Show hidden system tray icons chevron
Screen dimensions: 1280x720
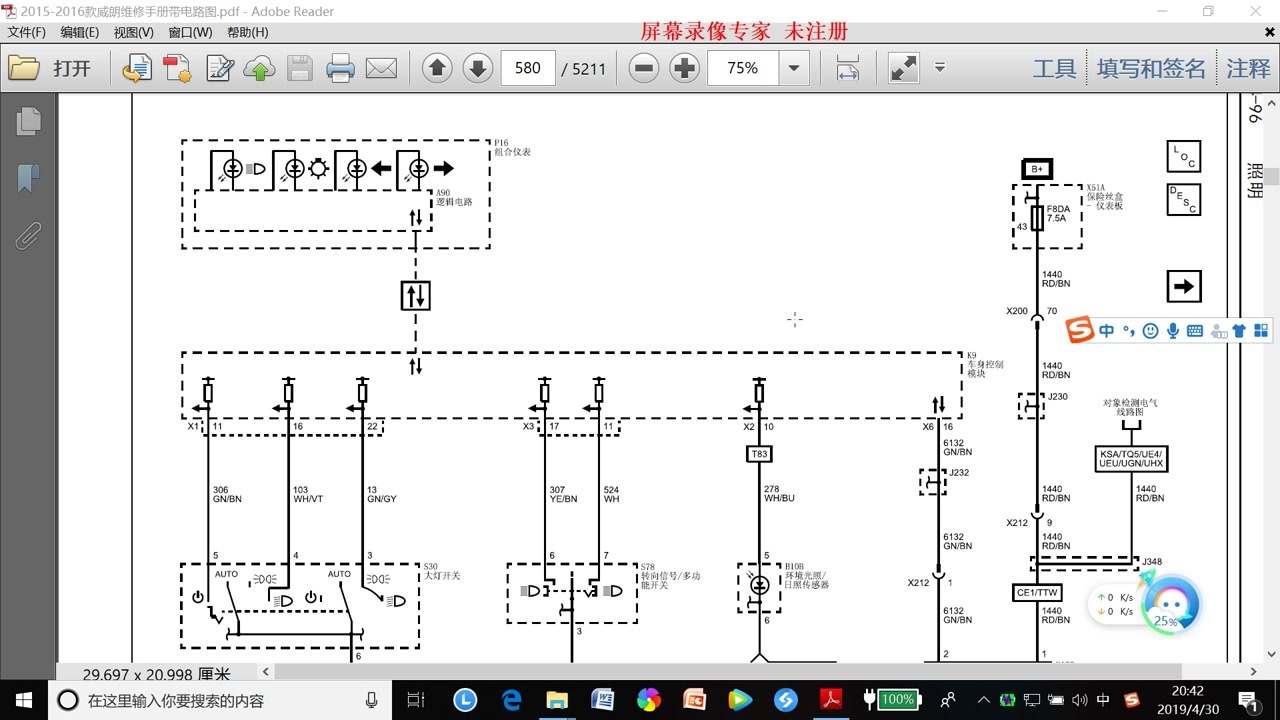984,700
